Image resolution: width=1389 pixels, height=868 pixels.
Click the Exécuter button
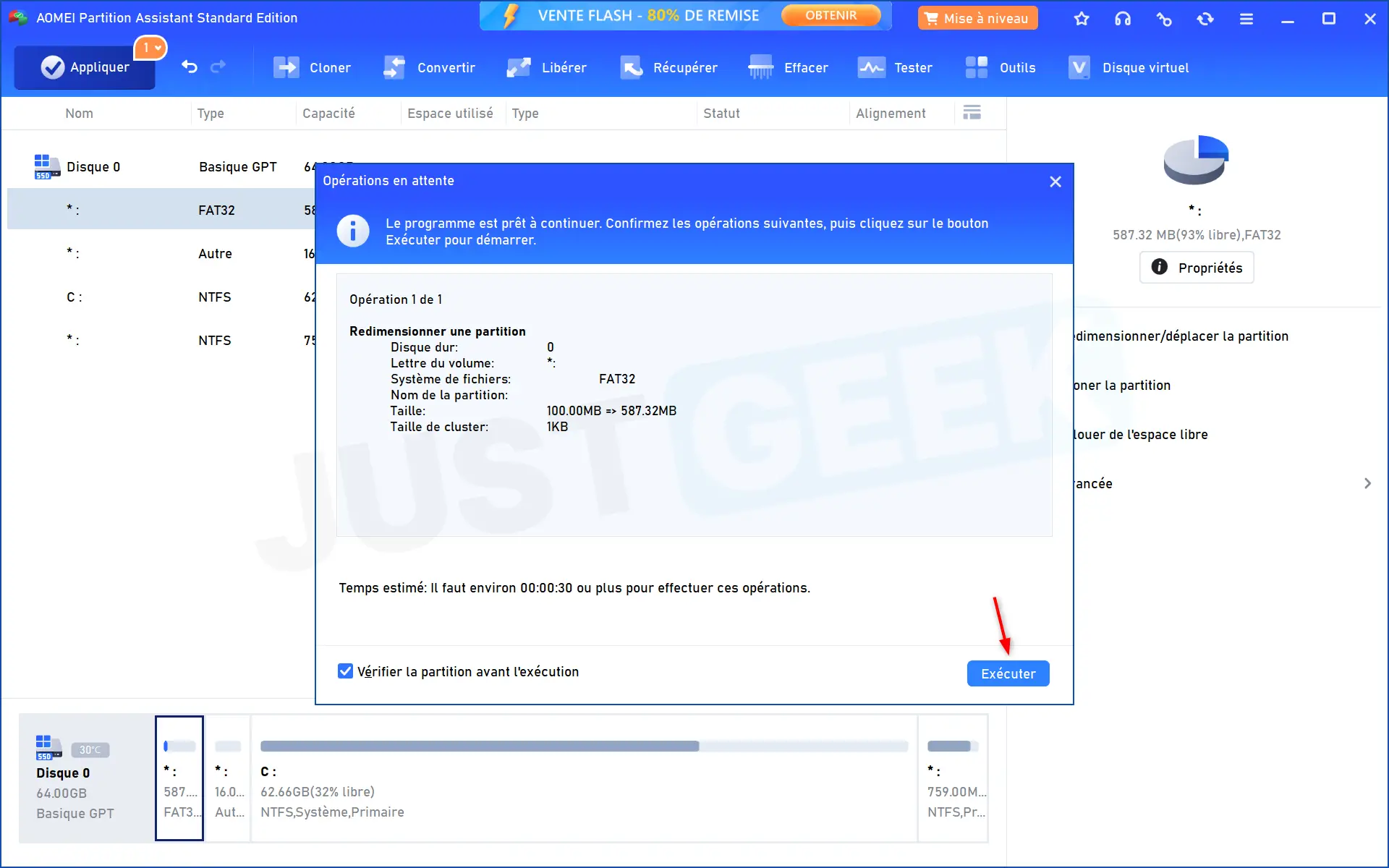coord(1008,673)
